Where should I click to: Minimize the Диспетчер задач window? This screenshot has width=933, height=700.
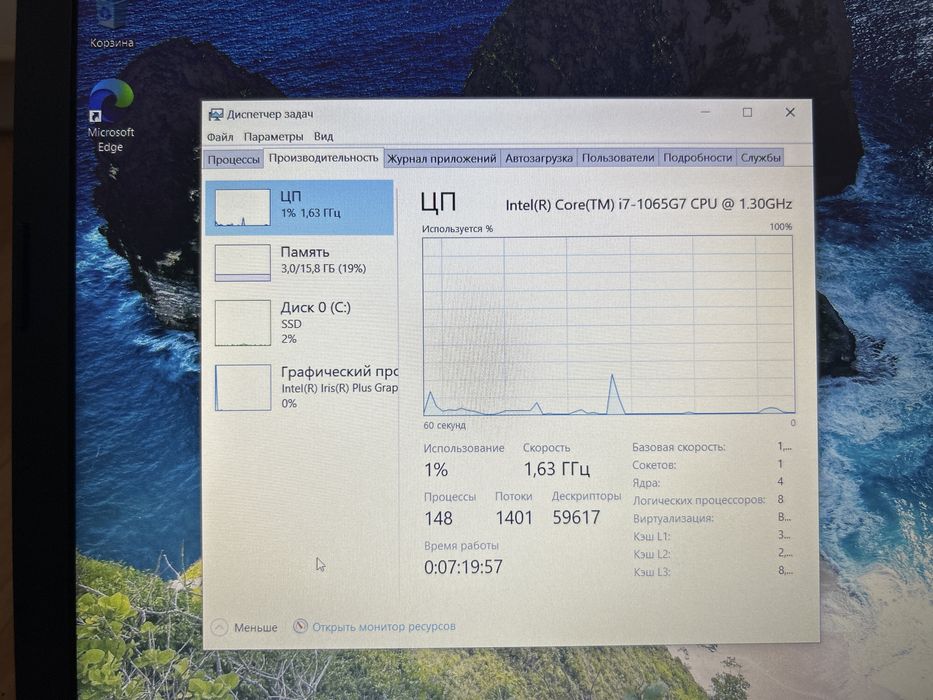[706, 112]
